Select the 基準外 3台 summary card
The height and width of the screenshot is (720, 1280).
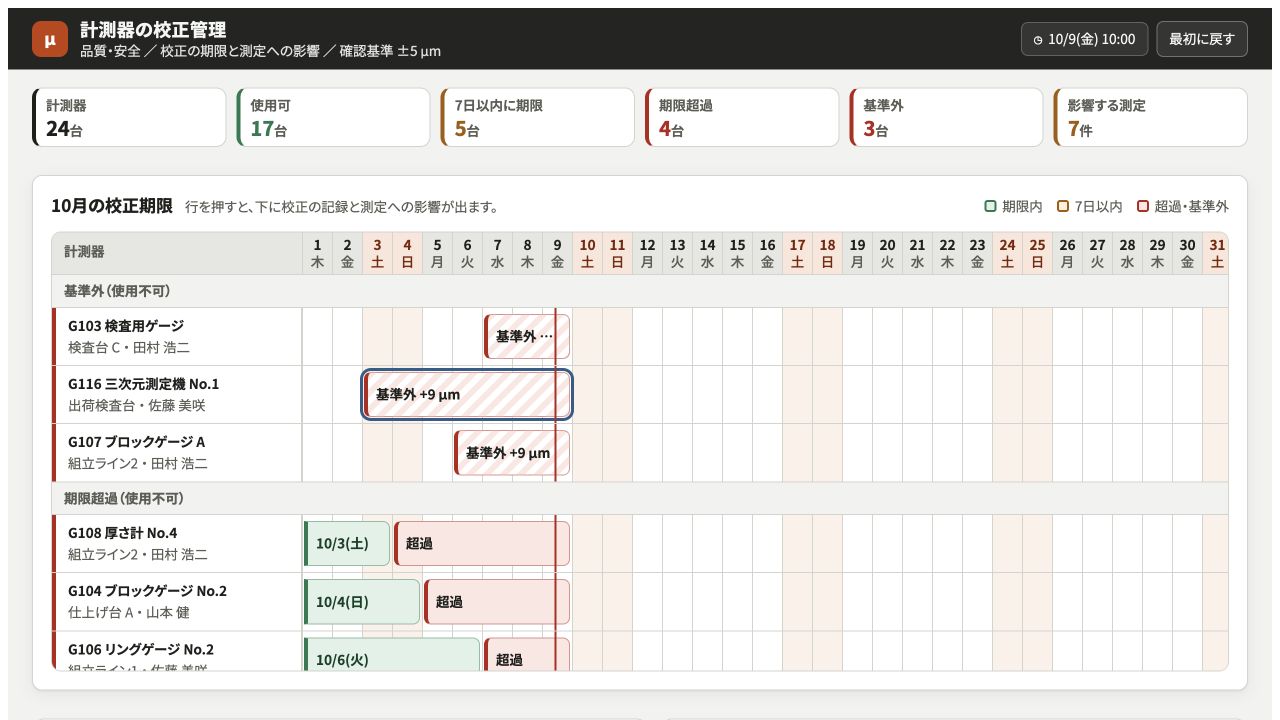pos(946,117)
